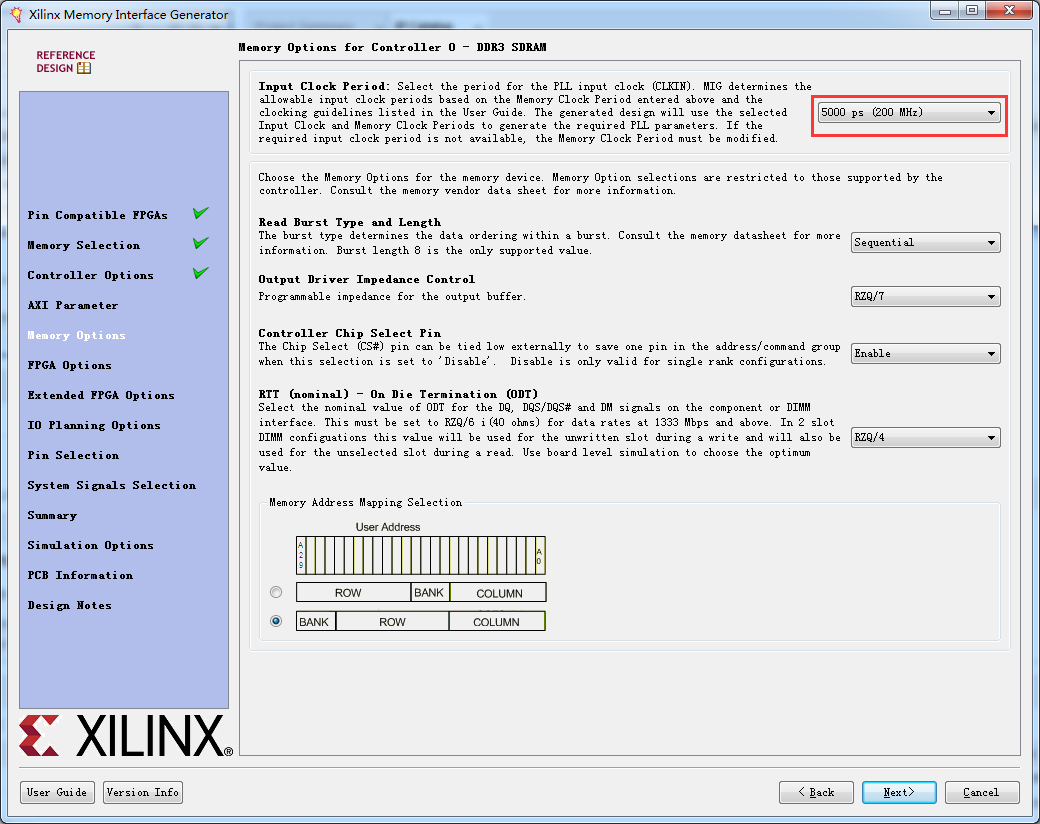Click the RTT (nominal) On Die Termination heading
The width and height of the screenshot is (1040, 824).
click(398, 394)
